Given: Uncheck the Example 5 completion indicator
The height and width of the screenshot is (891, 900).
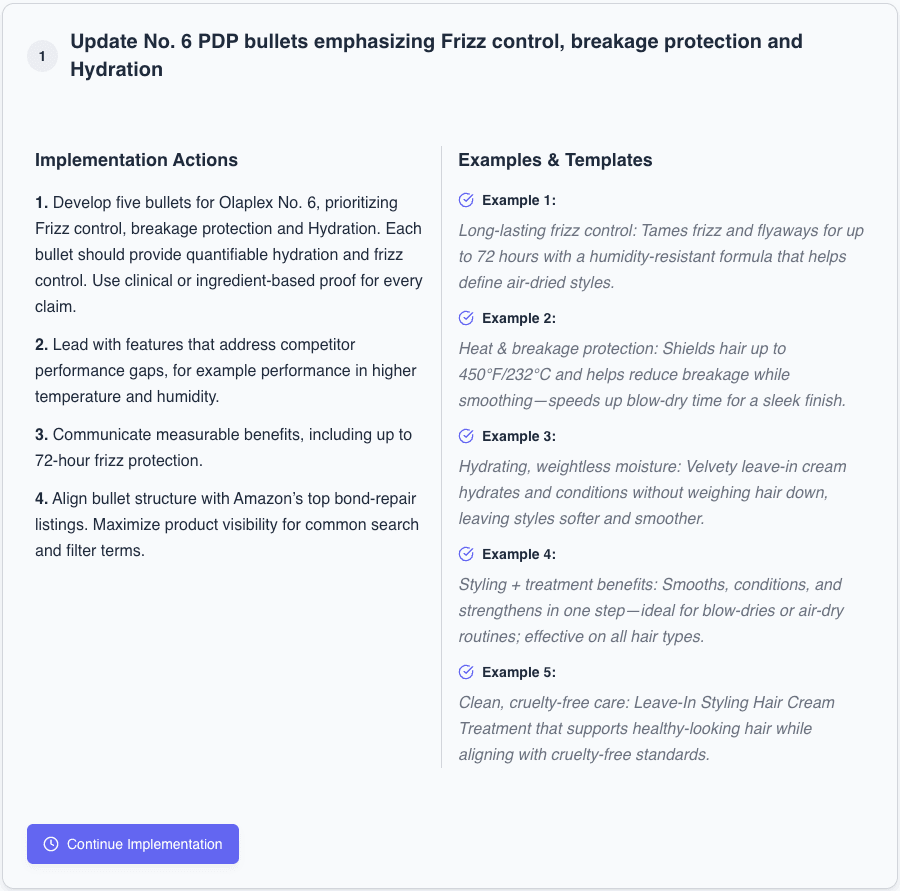Looking at the screenshot, I should coord(466,672).
